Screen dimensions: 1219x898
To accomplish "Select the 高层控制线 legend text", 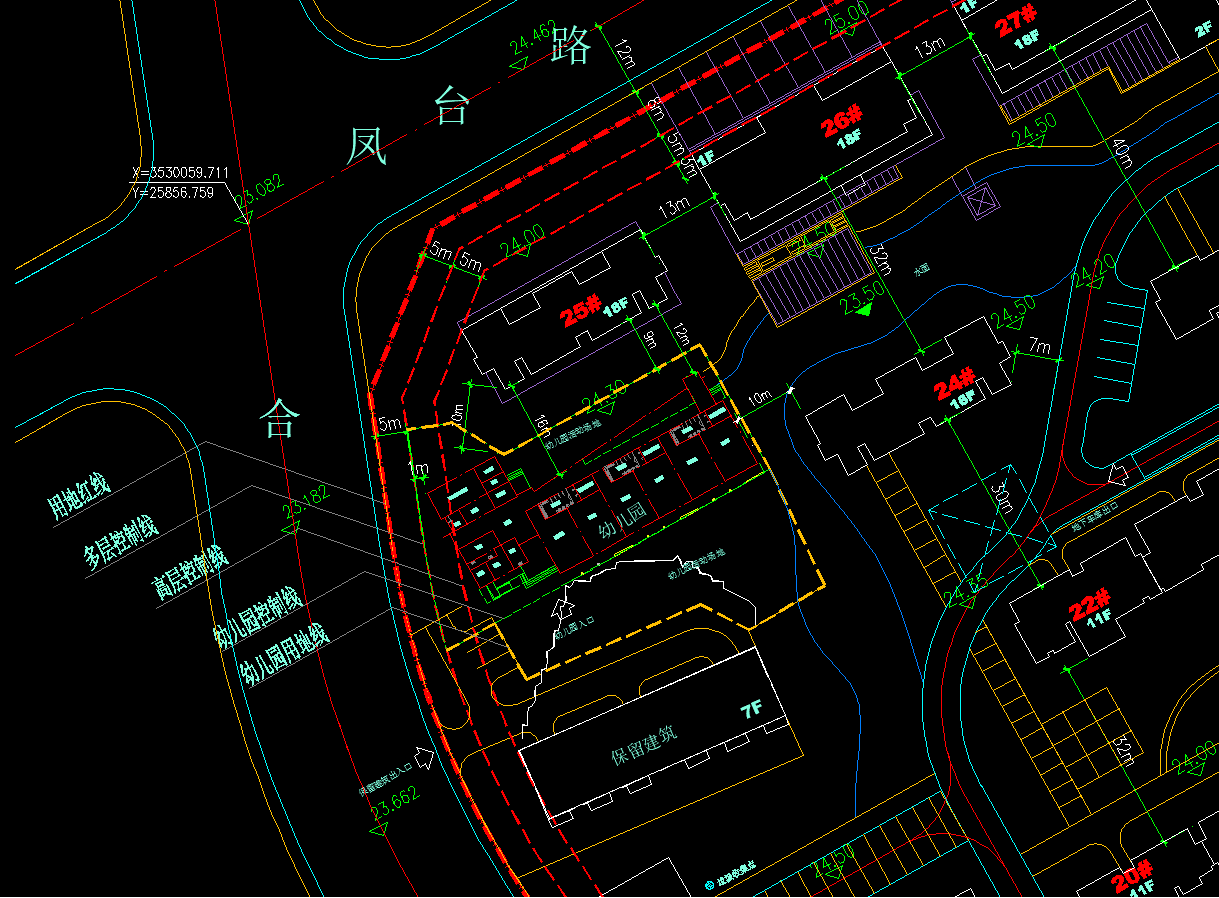I will [x=189, y=574].
